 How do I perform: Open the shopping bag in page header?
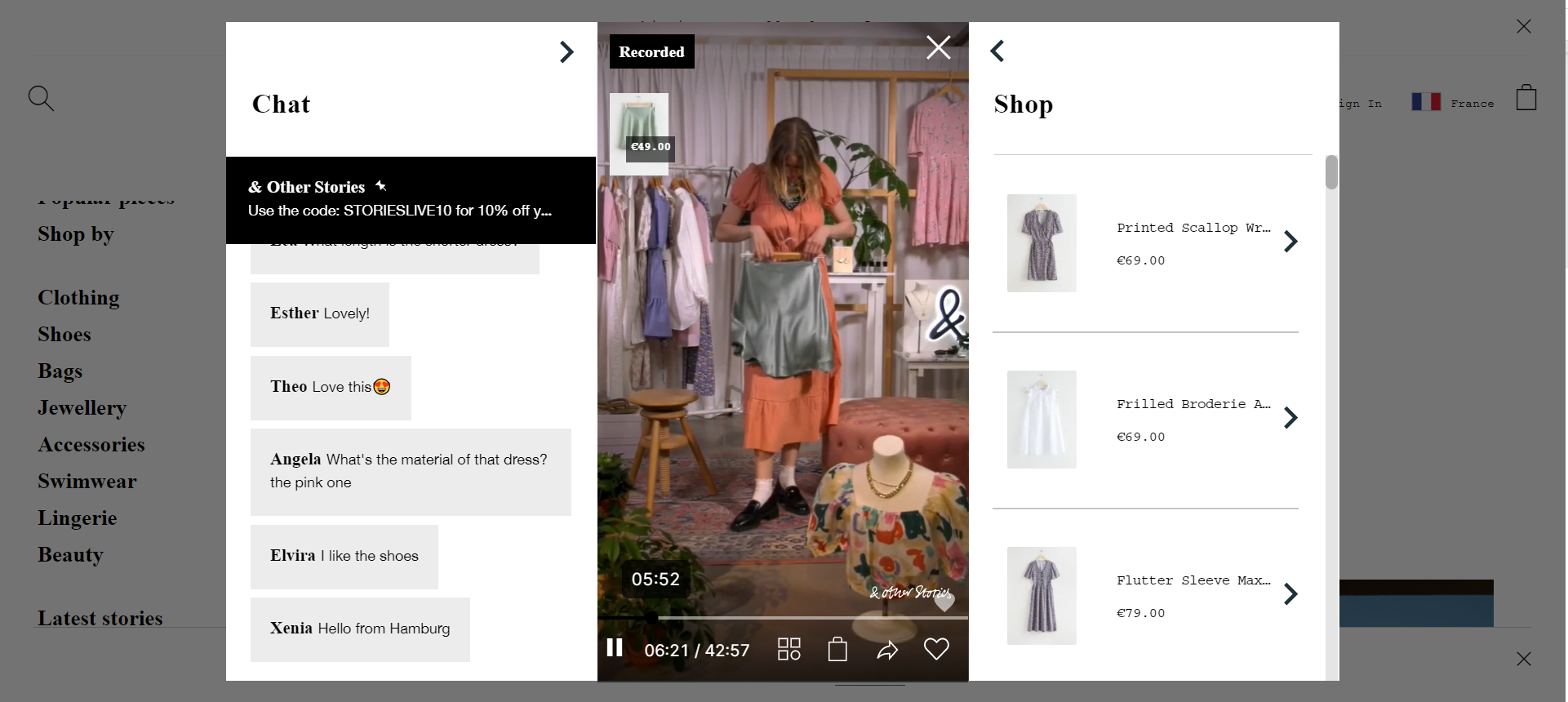click(1526, 97)
